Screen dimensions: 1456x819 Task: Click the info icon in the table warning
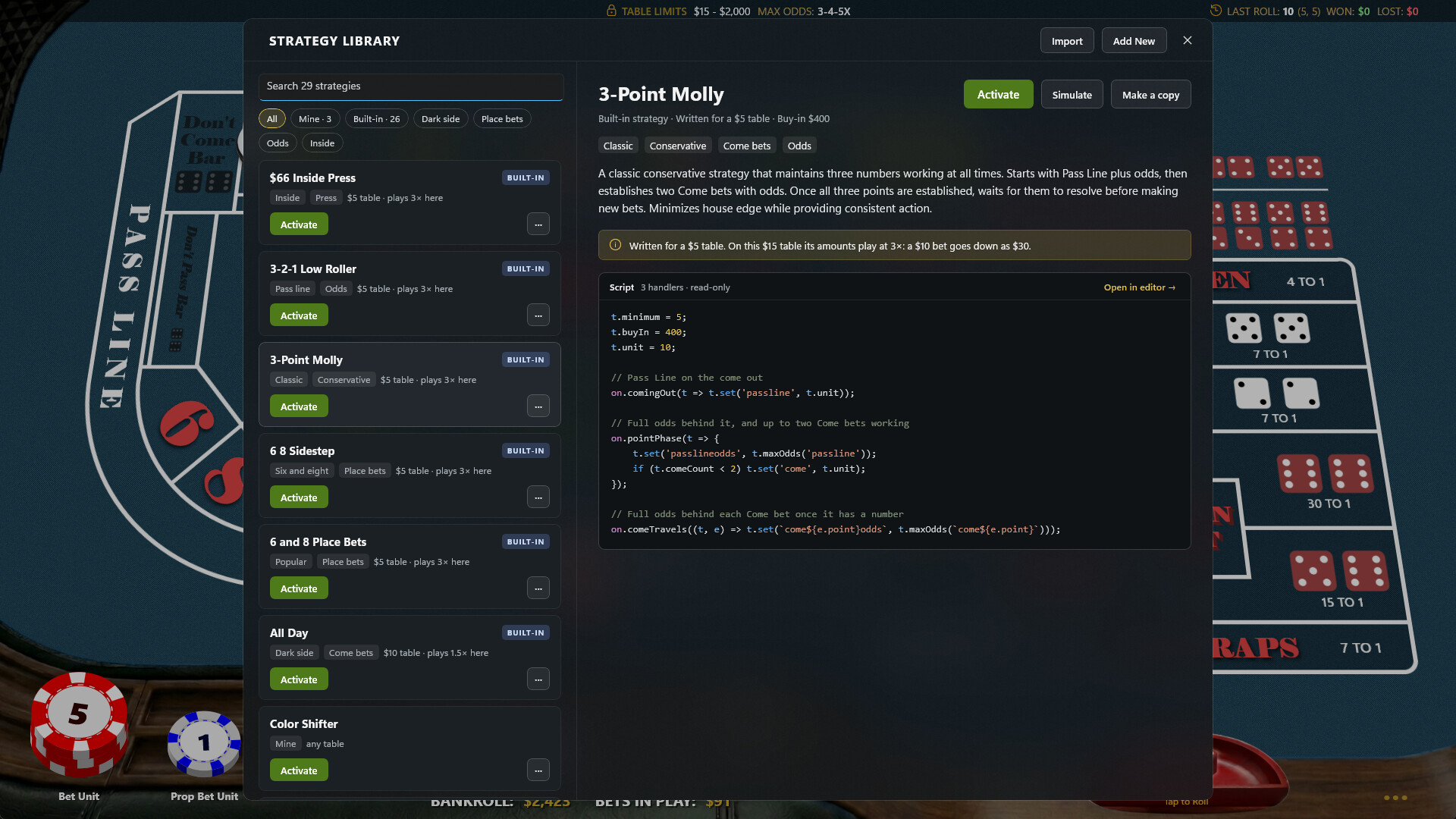[615, 245]
